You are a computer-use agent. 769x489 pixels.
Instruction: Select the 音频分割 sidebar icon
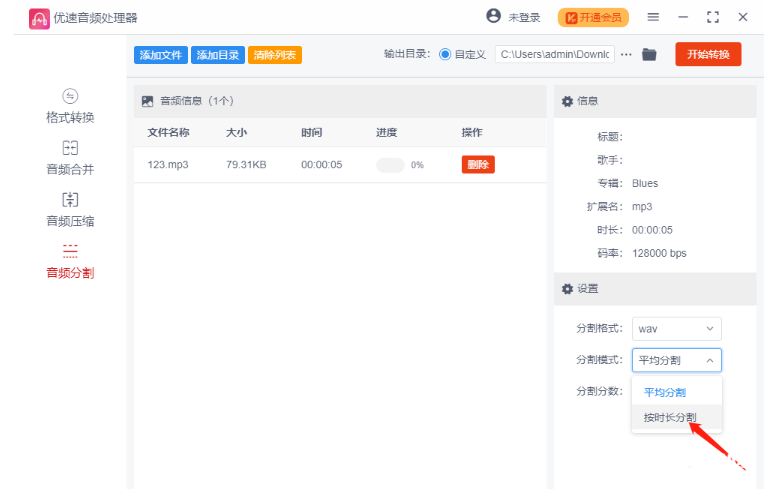pyautogui.click(x=70, y=251)
